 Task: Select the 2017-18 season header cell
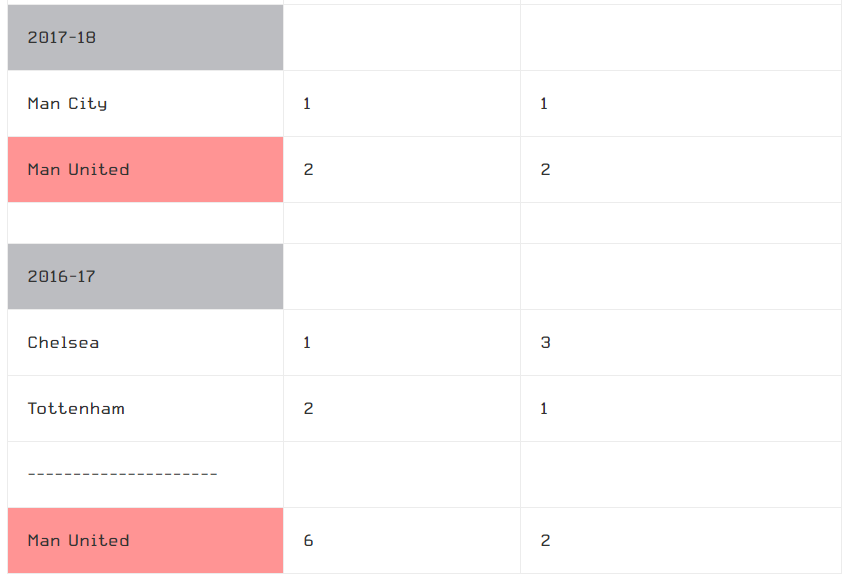pos(145,38)
